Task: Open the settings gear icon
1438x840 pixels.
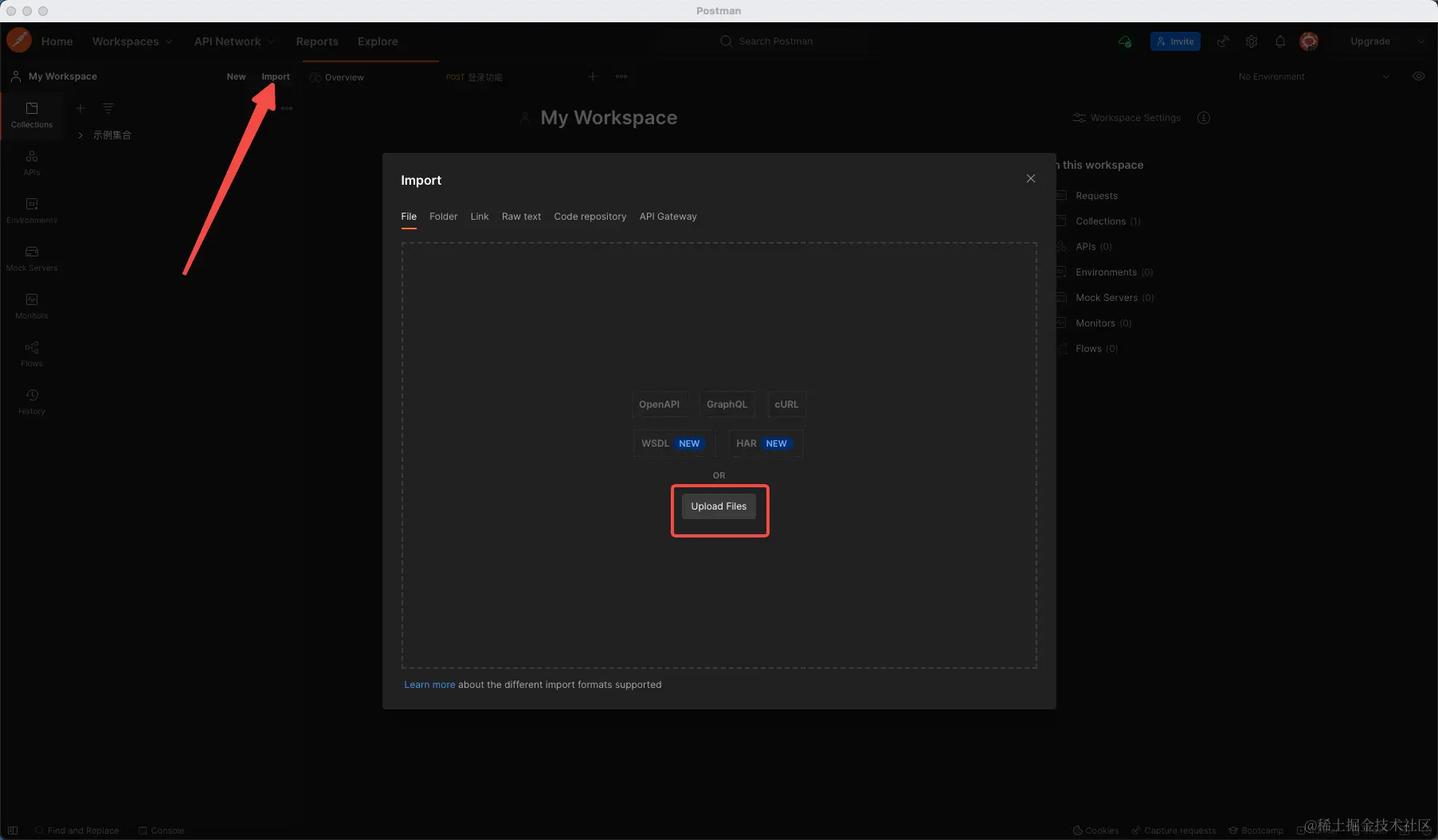Action: pyautogui.click(x=1252, y=41)
